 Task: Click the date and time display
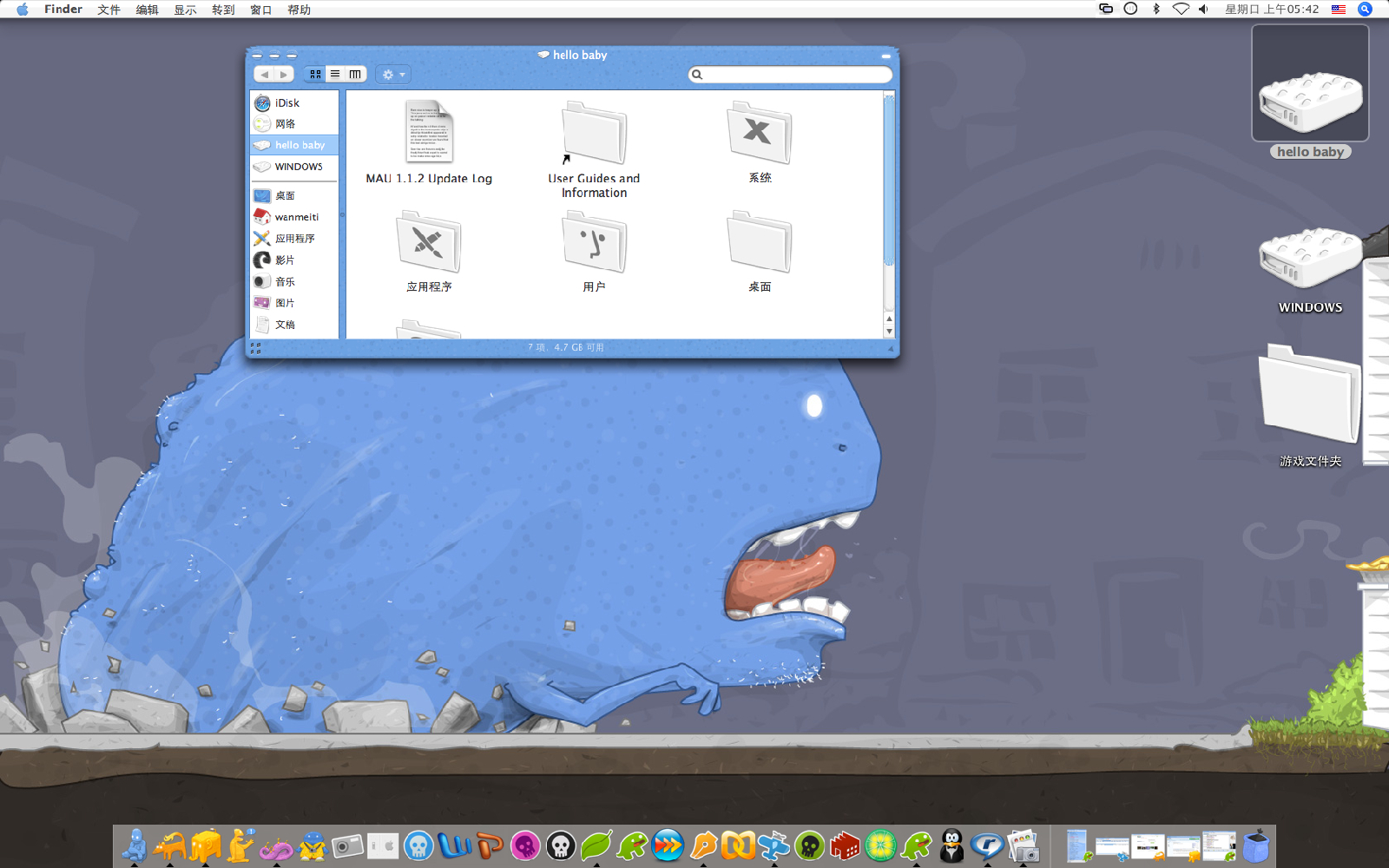pyautogui.click(x=1272, y=9)
